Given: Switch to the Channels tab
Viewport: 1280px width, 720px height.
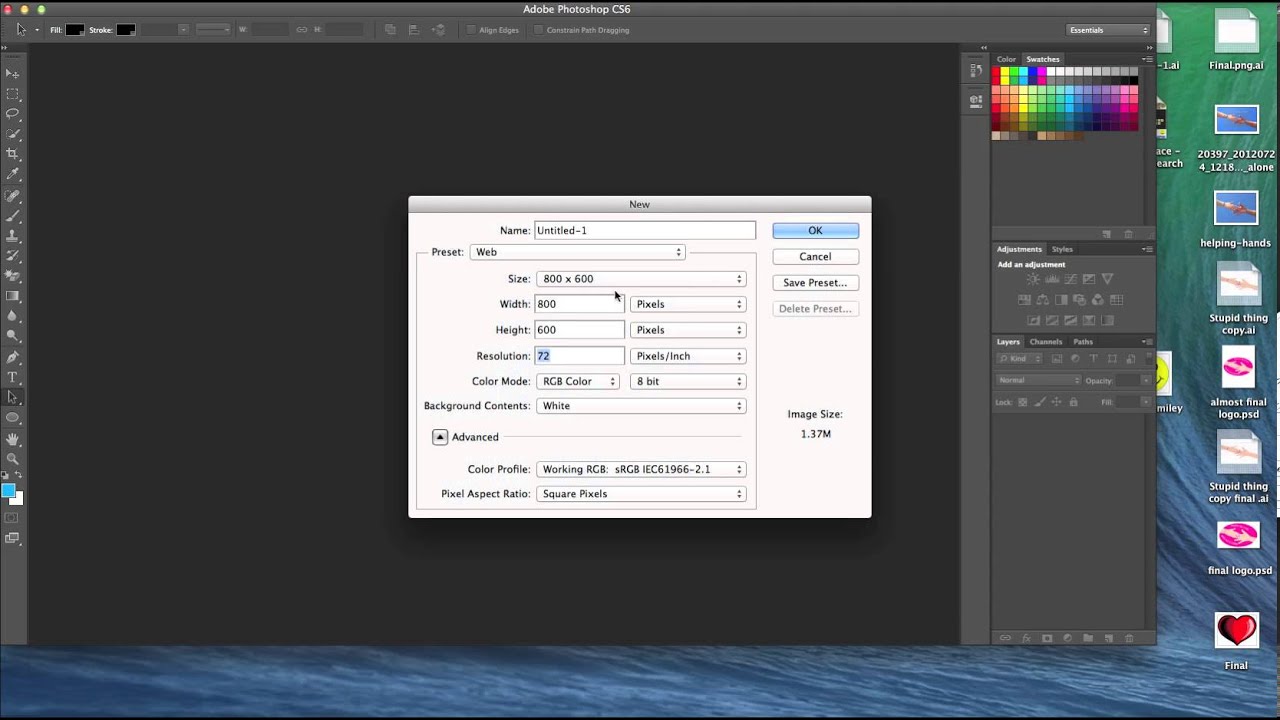Looking at the screenshot, I should [x=1046, y=342].
